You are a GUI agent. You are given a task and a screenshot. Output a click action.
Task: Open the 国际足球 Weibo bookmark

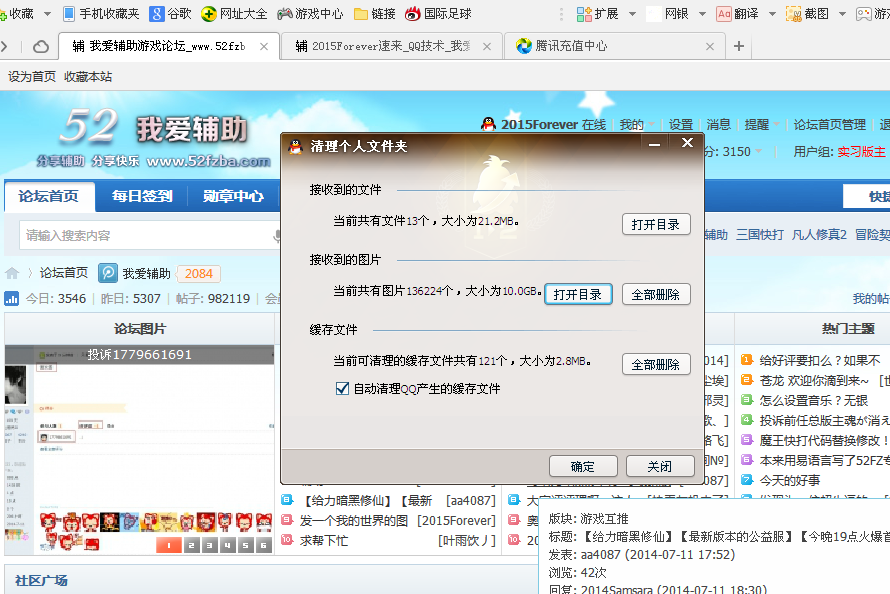[x=413, y=14]
